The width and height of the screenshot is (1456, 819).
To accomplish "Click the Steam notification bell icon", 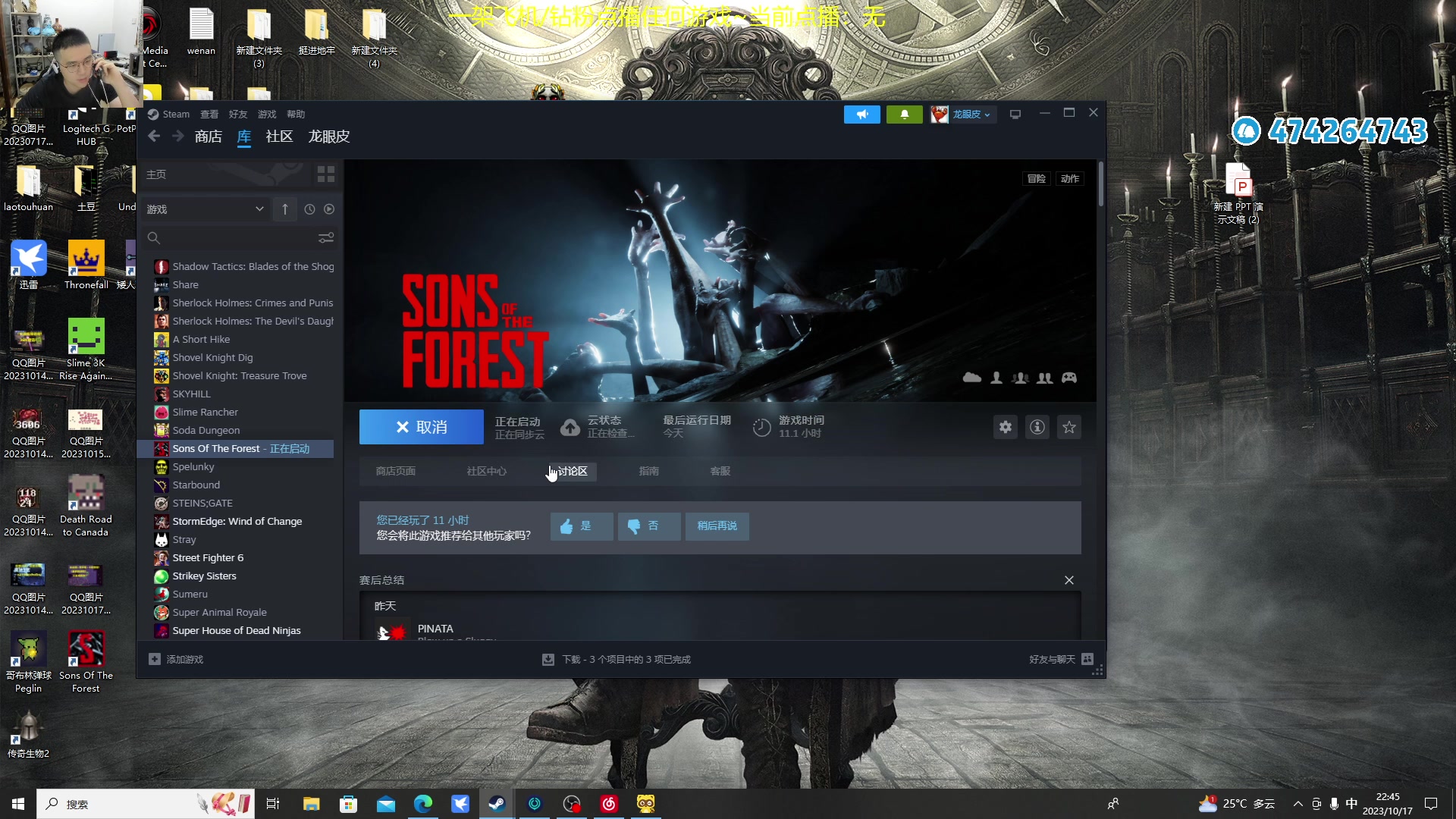I will (904, 113).
